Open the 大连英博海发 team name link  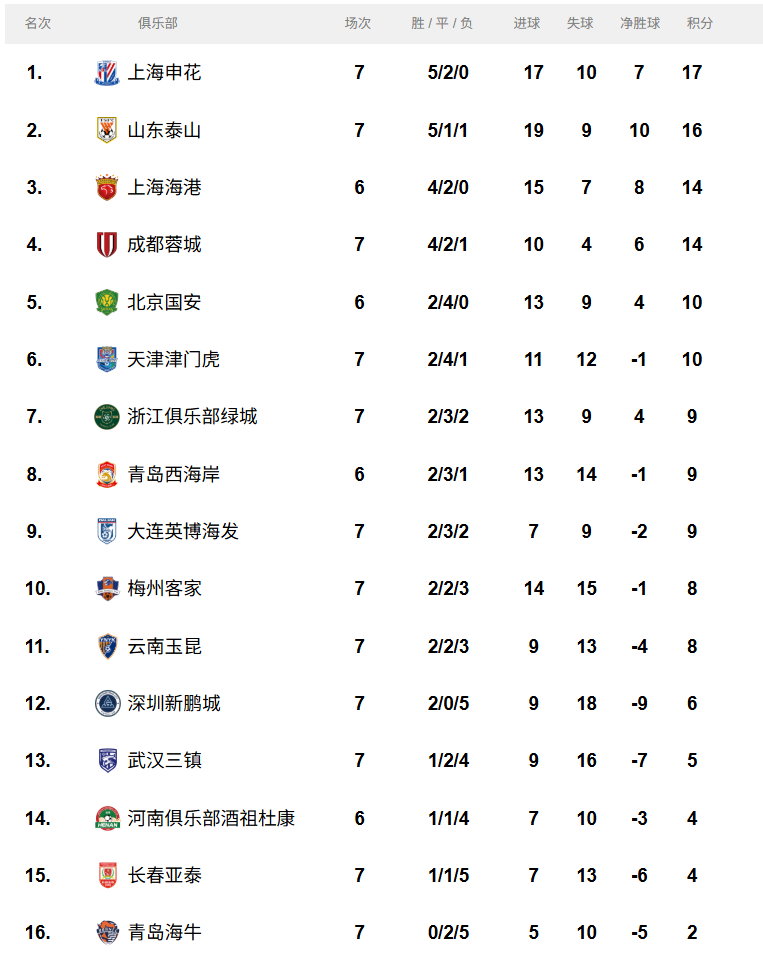[183, 532]
